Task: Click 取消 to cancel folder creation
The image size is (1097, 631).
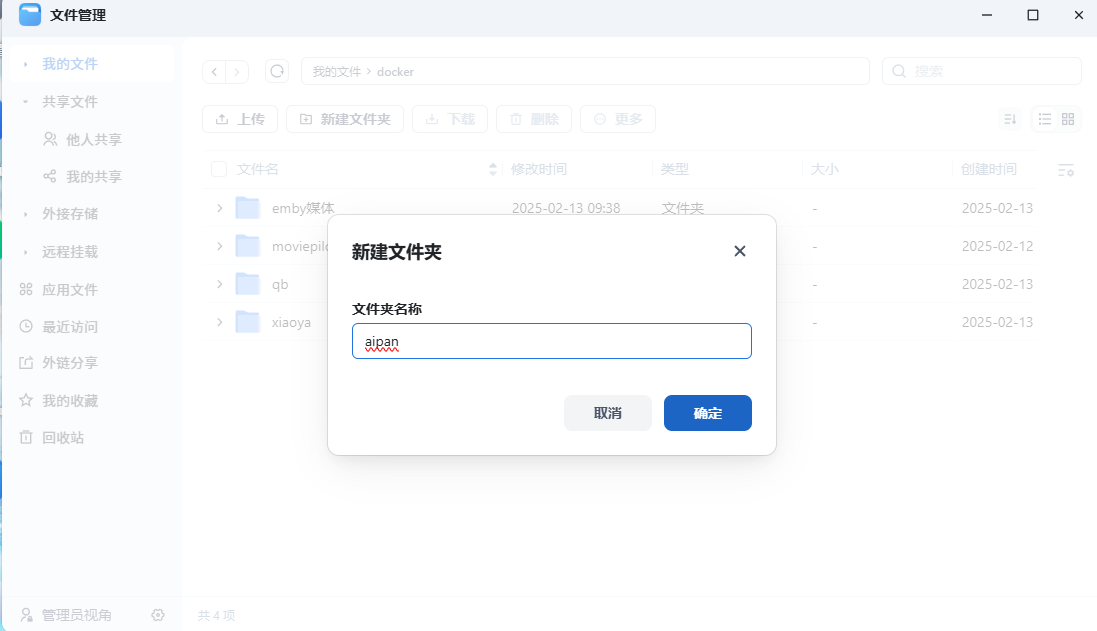Action: pyautogui.click(x=607, y=413)
